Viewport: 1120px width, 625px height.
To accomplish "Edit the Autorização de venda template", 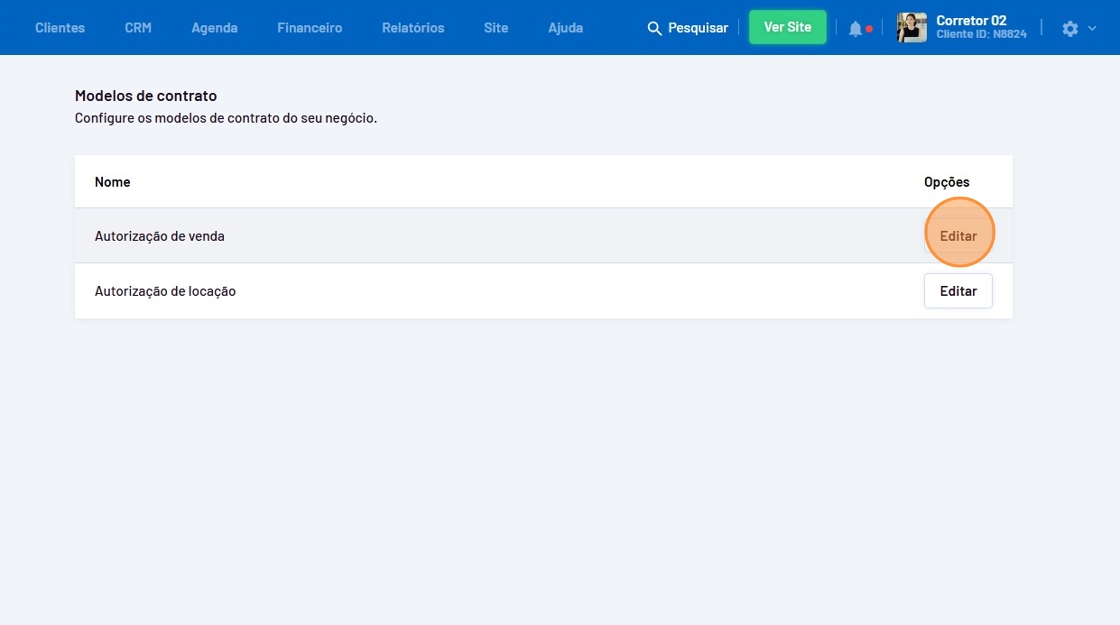I will [x=958, y=236].
